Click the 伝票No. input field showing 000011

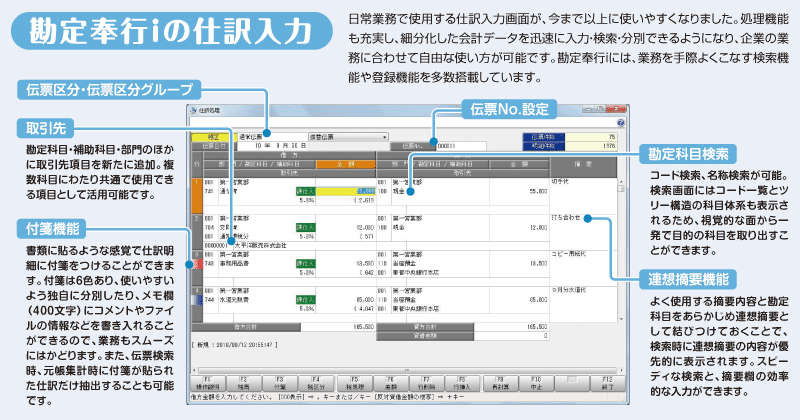tap(461, 146)
